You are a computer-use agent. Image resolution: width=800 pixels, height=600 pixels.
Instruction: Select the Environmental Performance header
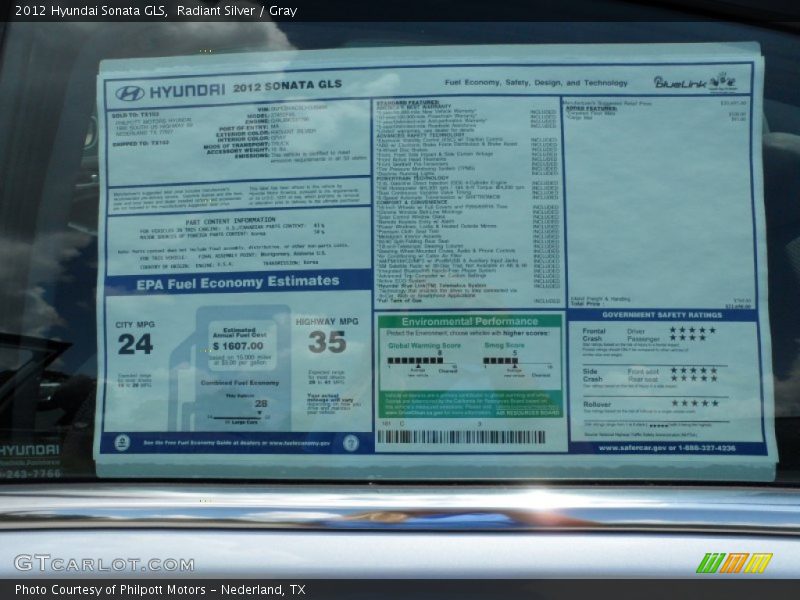point(470,322)
